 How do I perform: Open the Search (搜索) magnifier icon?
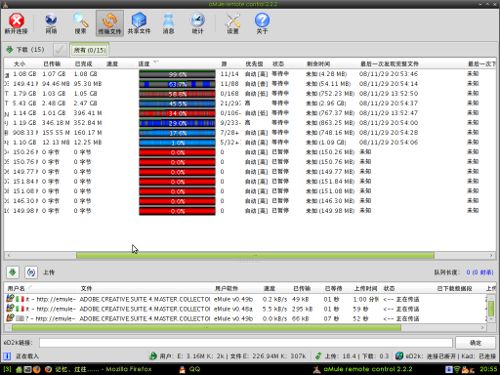(x=80, y=23)
